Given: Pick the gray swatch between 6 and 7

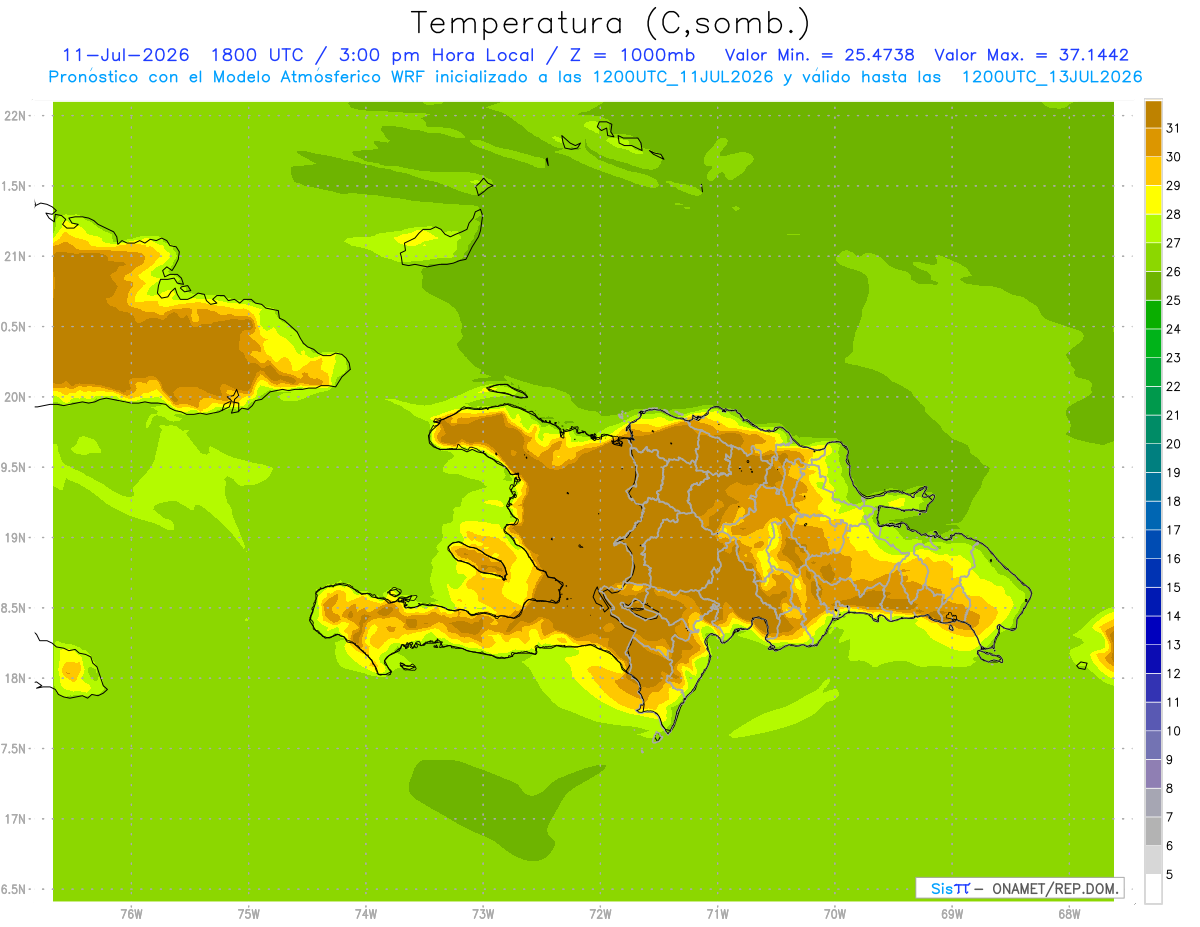Looking at the screenshot, I should tap(1153, 831).
